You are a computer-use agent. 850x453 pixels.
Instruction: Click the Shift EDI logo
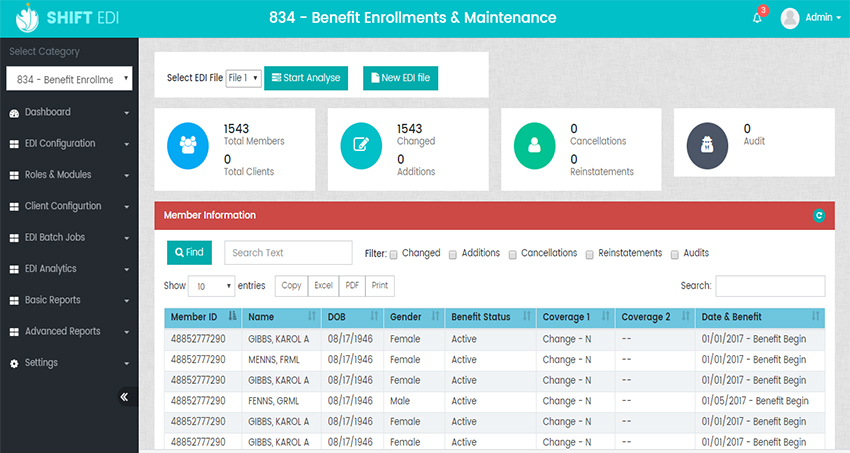[x=68, y=18]
